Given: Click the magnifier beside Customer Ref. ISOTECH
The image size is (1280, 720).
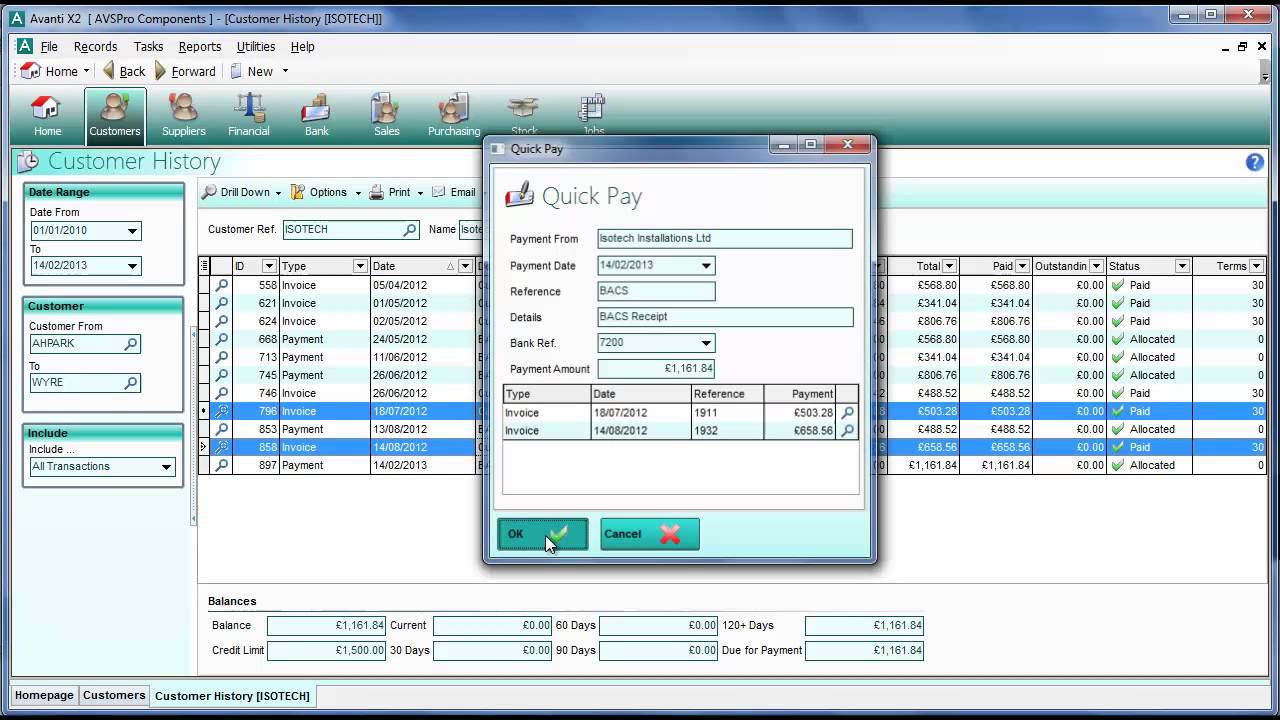Looking at the screenshot, I should coord(410,230).
